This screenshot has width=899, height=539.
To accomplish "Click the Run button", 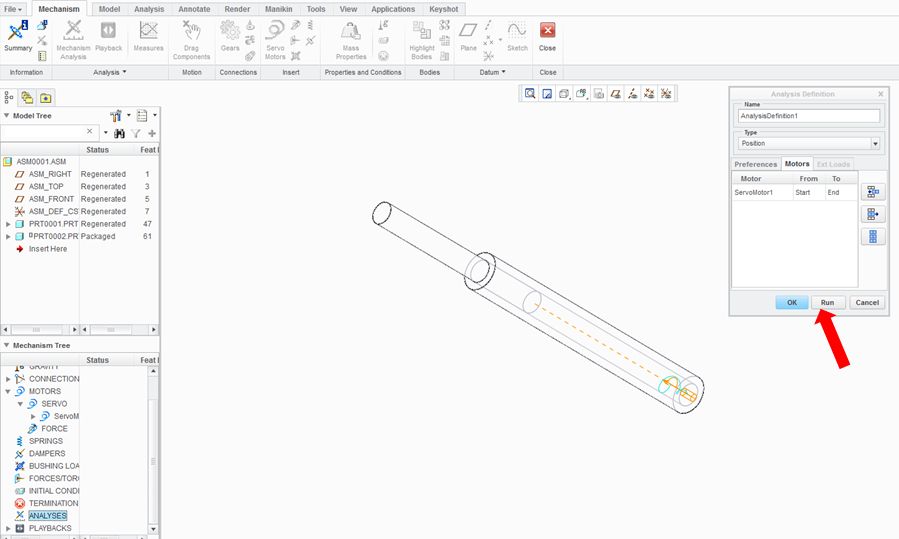I will pyautogui.click(x=827, y=302).
